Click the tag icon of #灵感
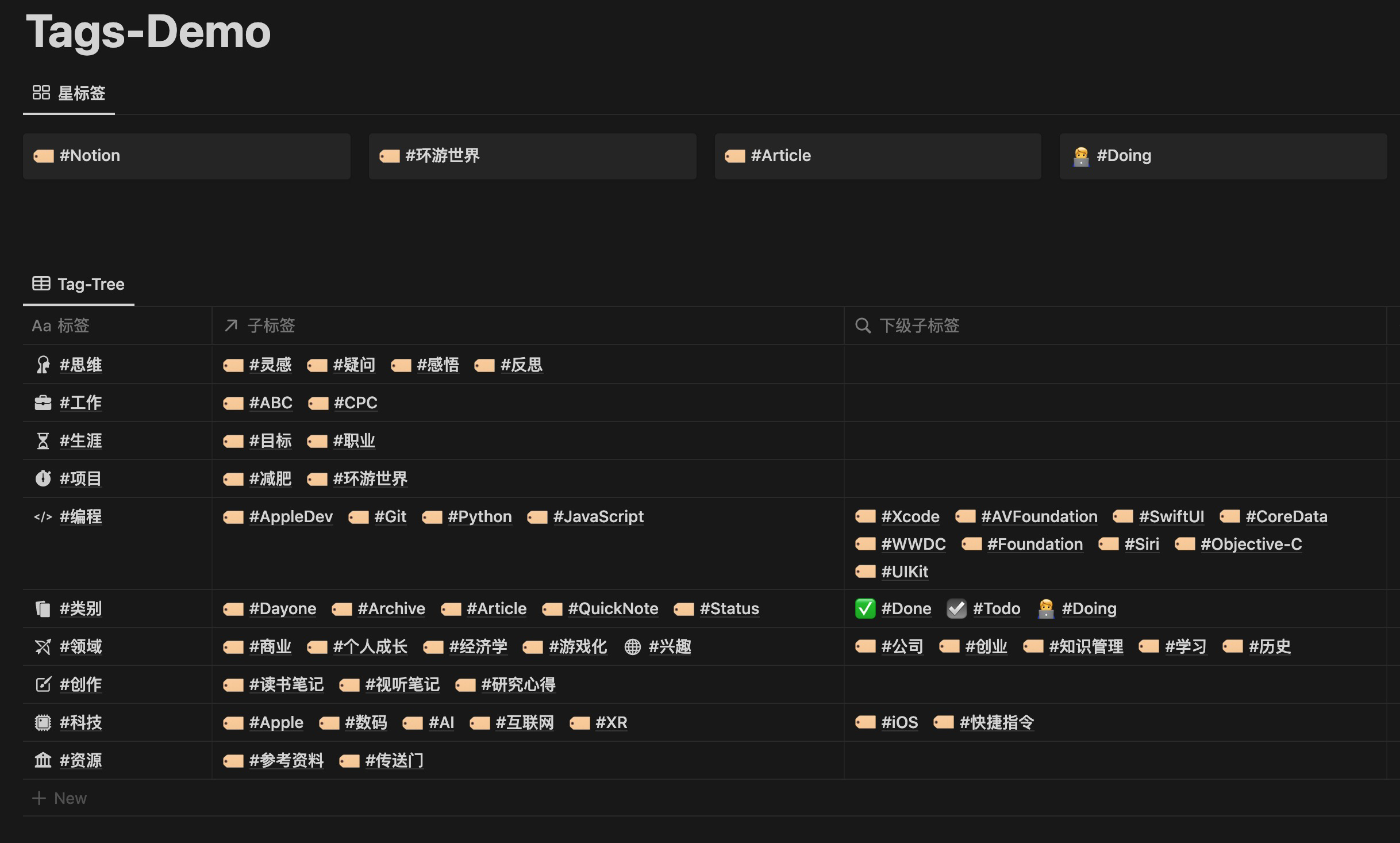The width and height of the screenshot is (1400, 843). 233,365
